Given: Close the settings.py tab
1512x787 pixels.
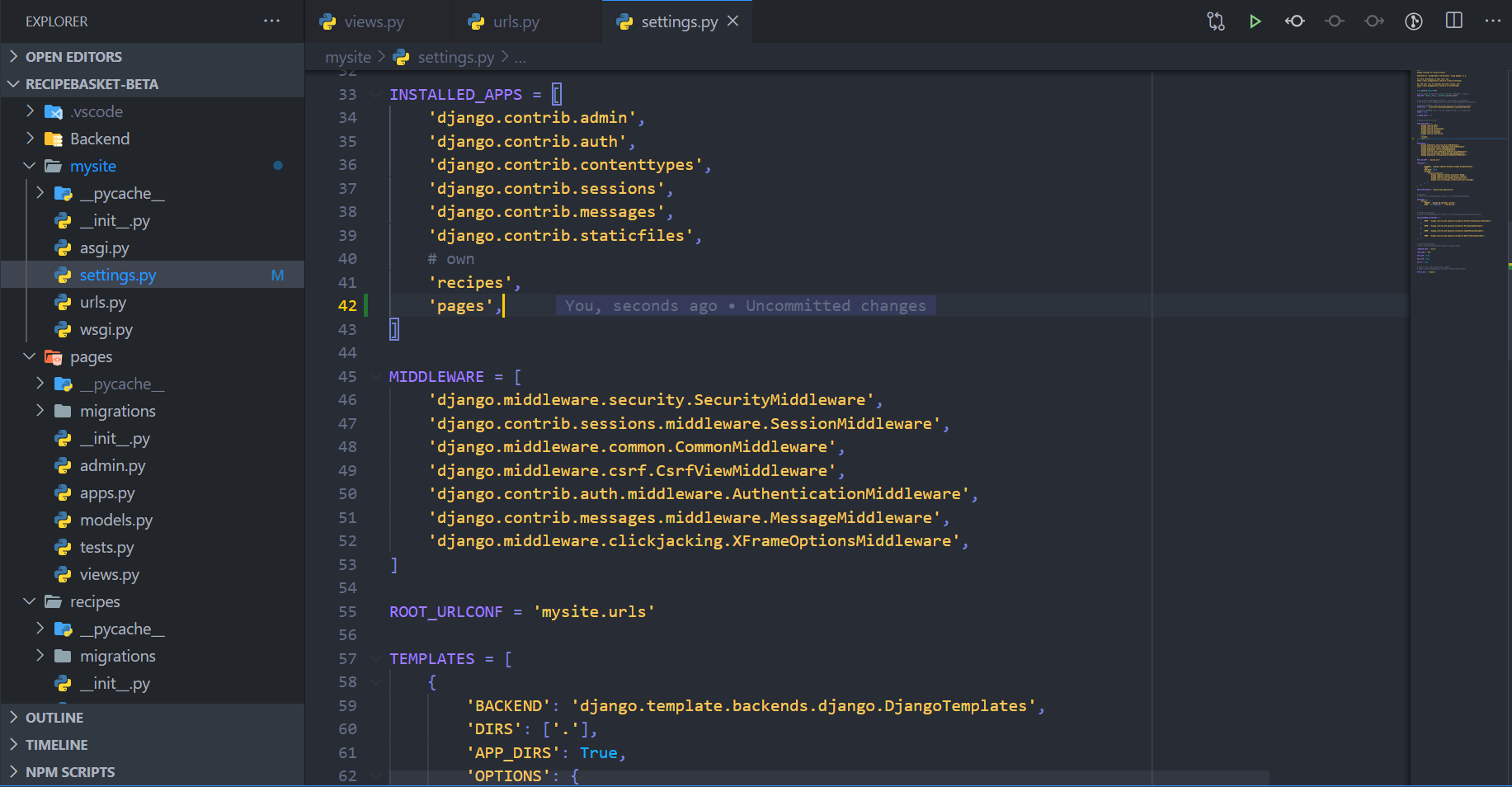Looking at the screenshot, I should [732, 21].
